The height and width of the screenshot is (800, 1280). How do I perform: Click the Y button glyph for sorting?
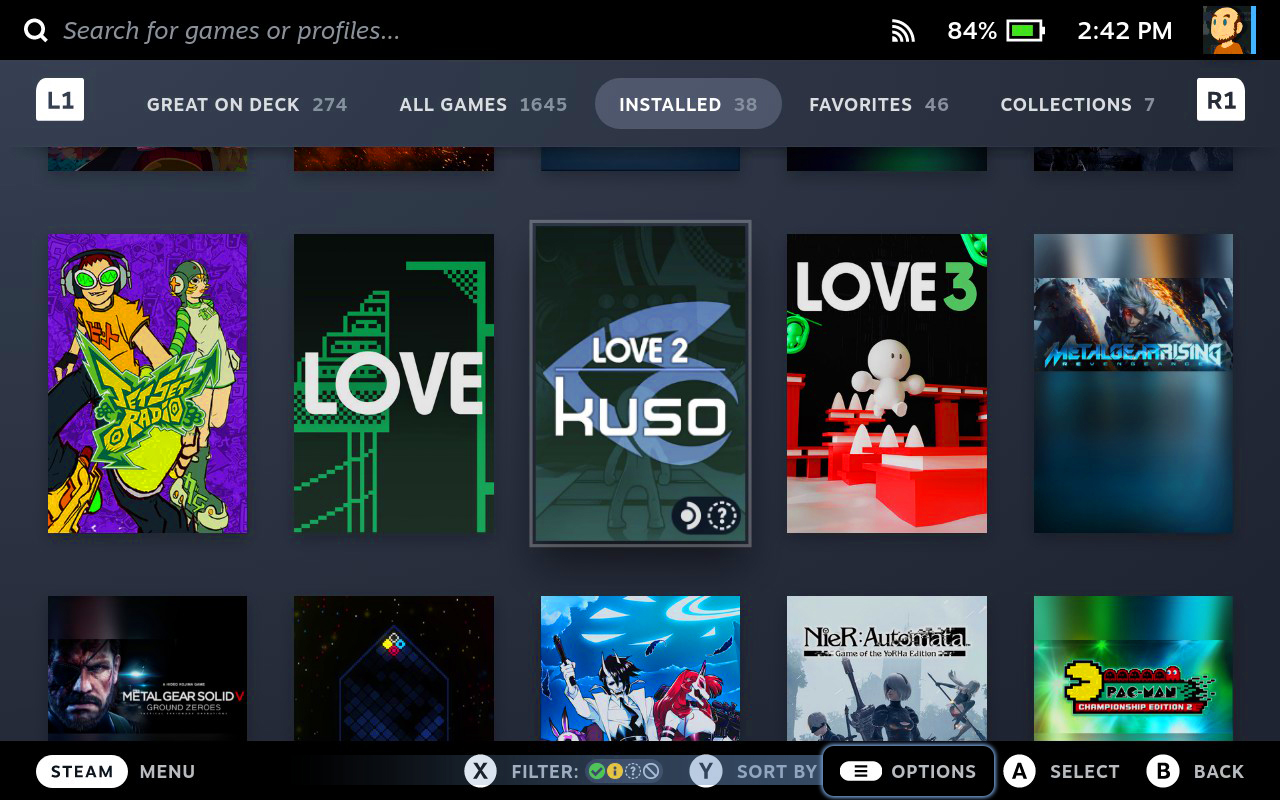tap(706, 771)
